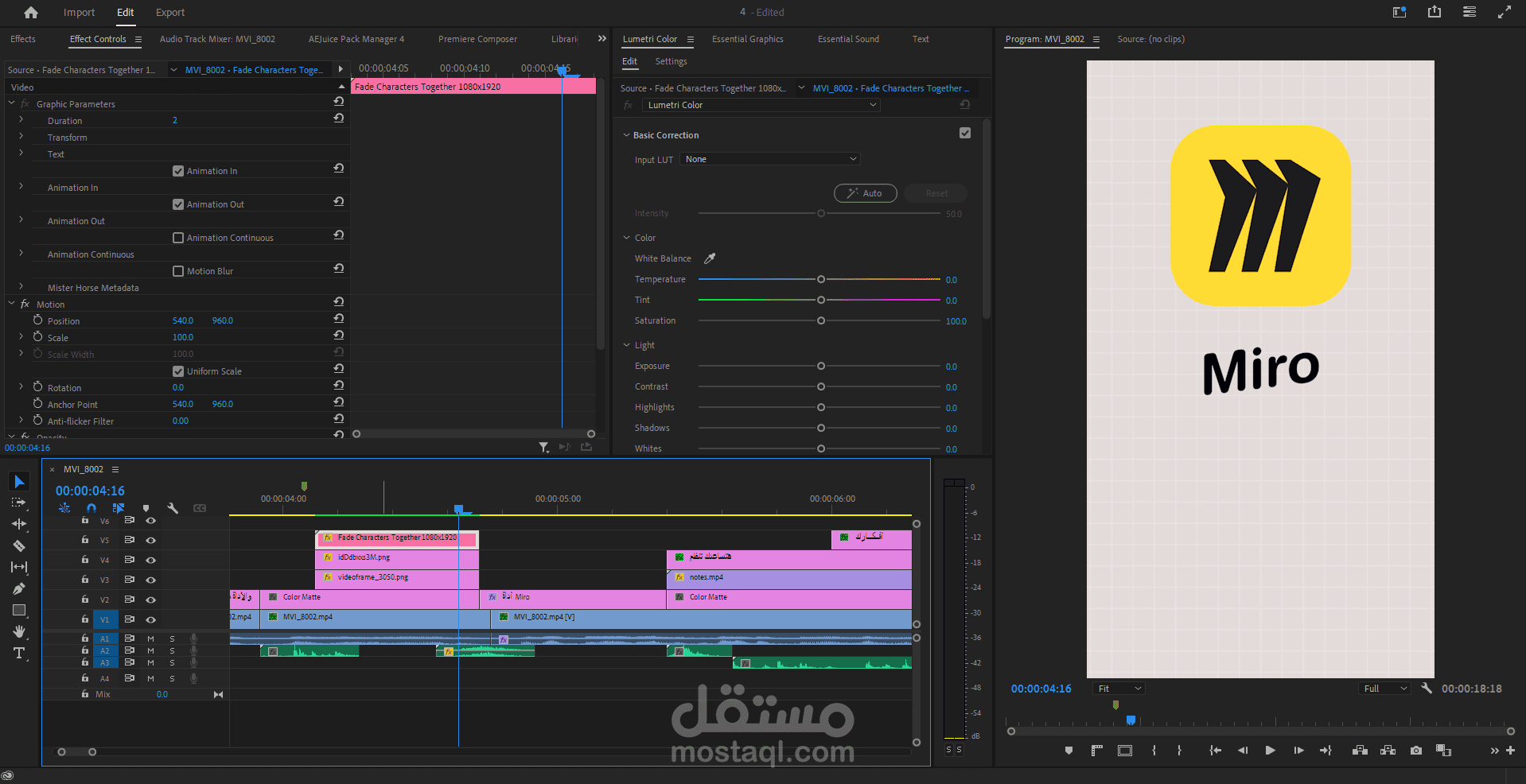Select the Track Select Forward tool
The height and width of the screenshot is (784, 1526).
click(x=19, y=503)
